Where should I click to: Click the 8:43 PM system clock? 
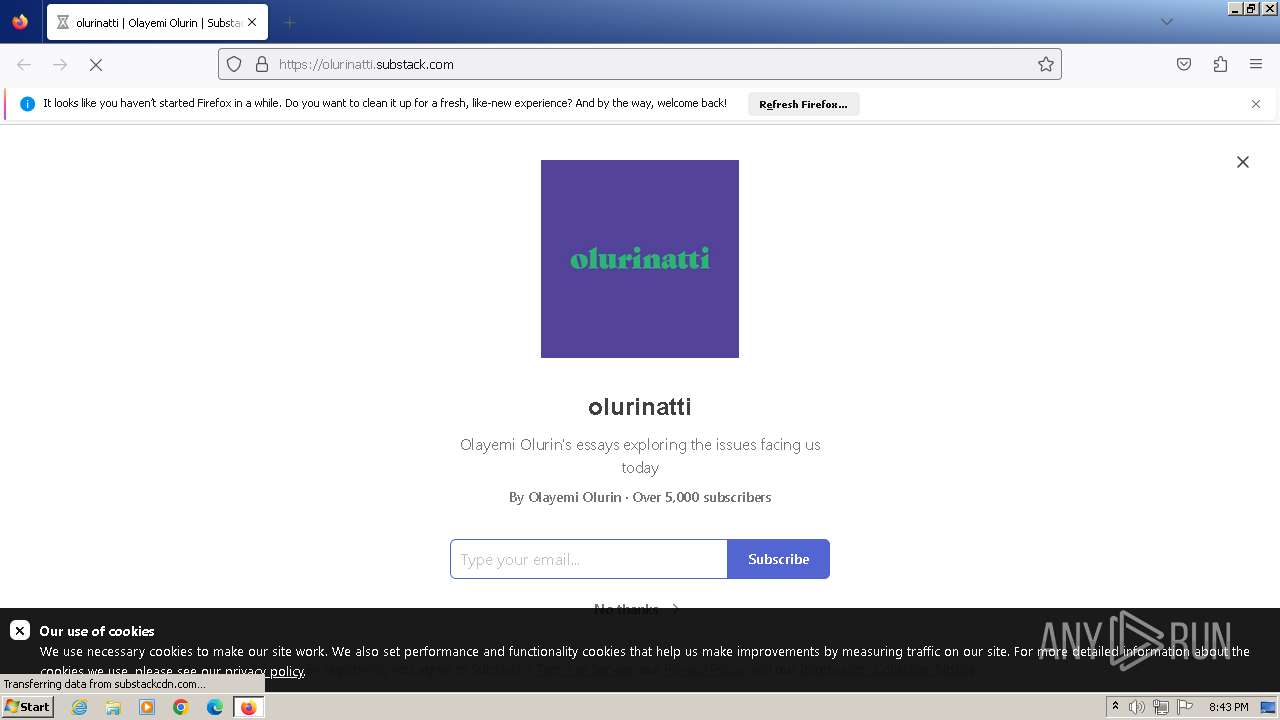click(x=1228, y=707)
